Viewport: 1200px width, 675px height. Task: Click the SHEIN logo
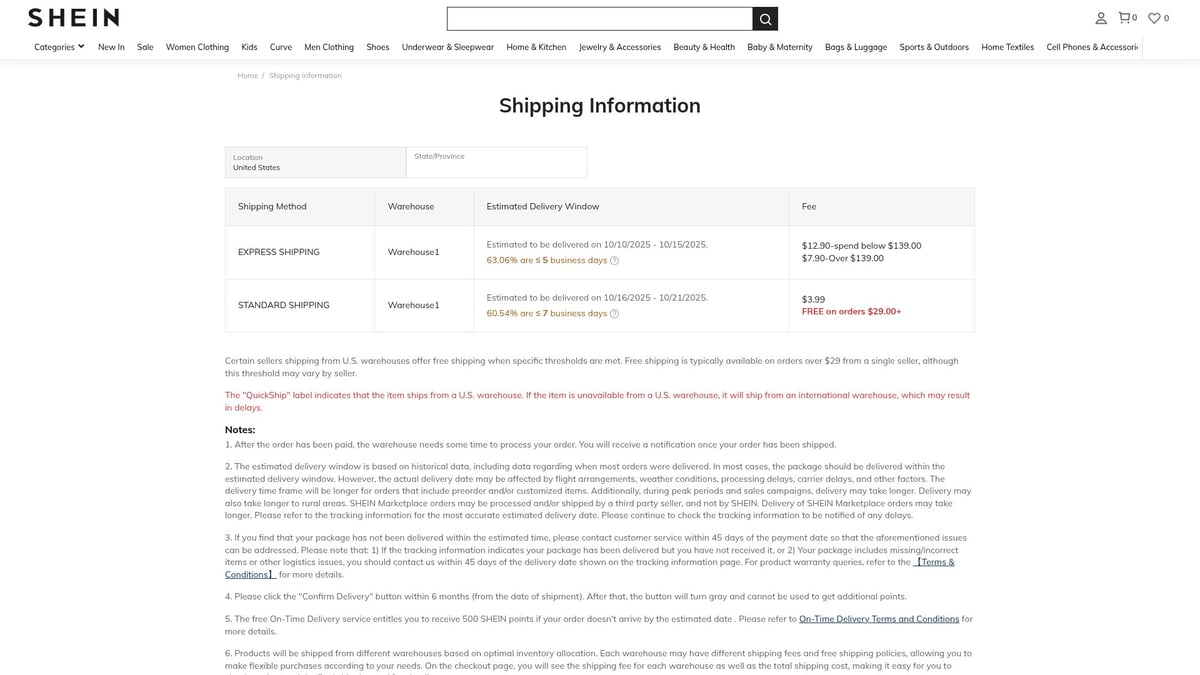pyautogui.click(x=71, y=17)
